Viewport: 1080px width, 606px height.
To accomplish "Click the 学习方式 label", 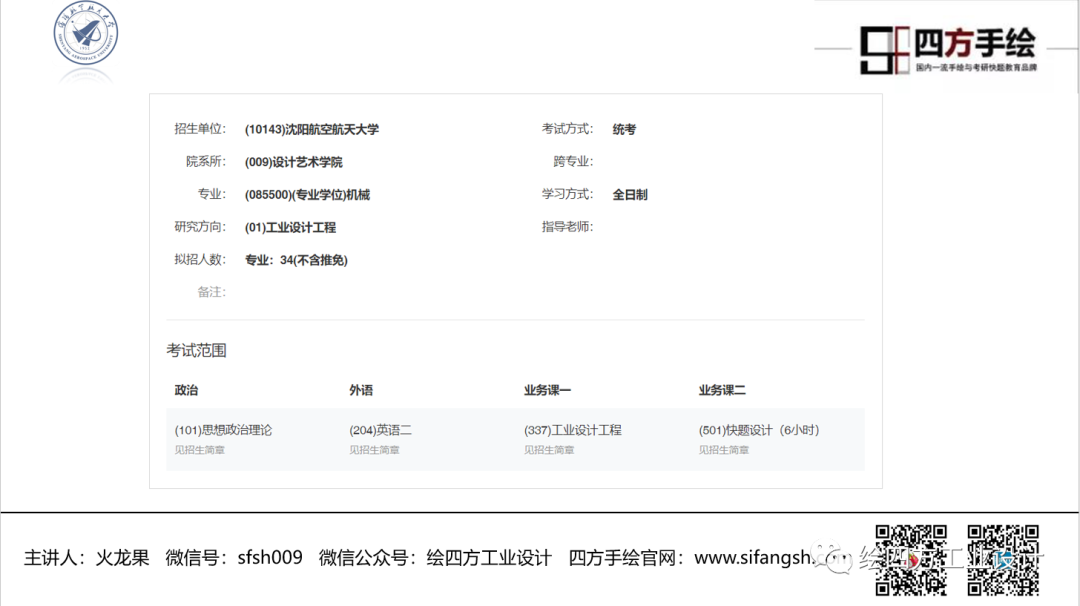I will coord(567,194).
